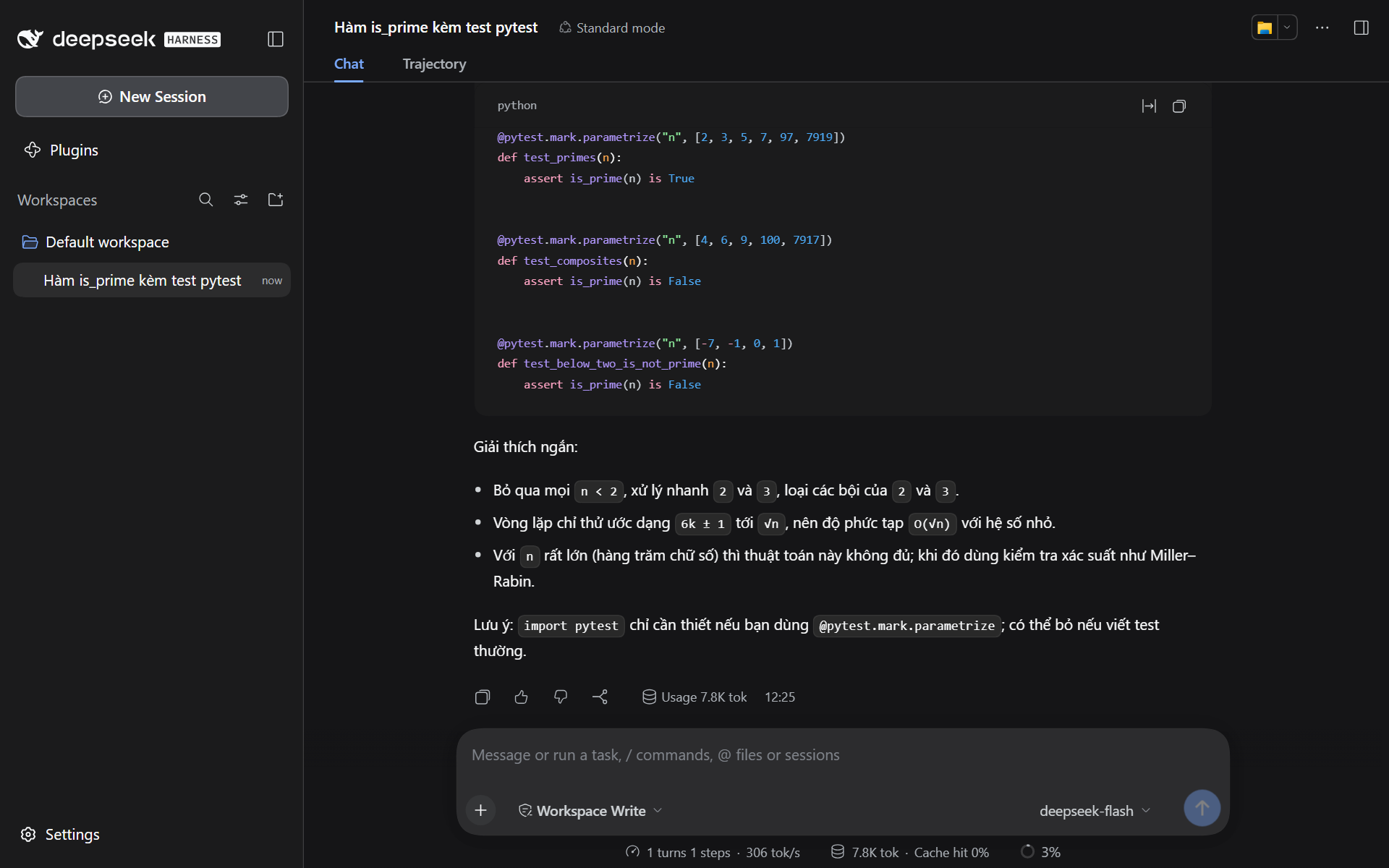The height and width of the screenshot is (868, 1389).
Task: Toggle word wrap on python code block
Action: (x=1149, y=106)
